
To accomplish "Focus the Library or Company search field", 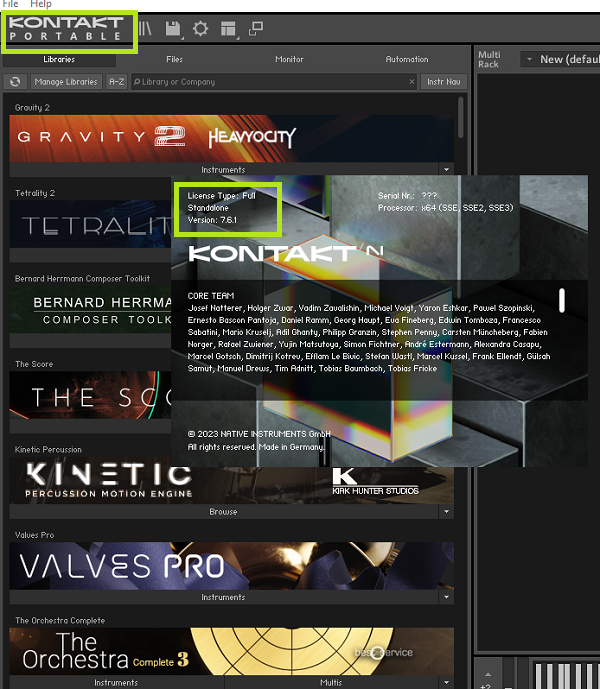I will coord(273,82).
